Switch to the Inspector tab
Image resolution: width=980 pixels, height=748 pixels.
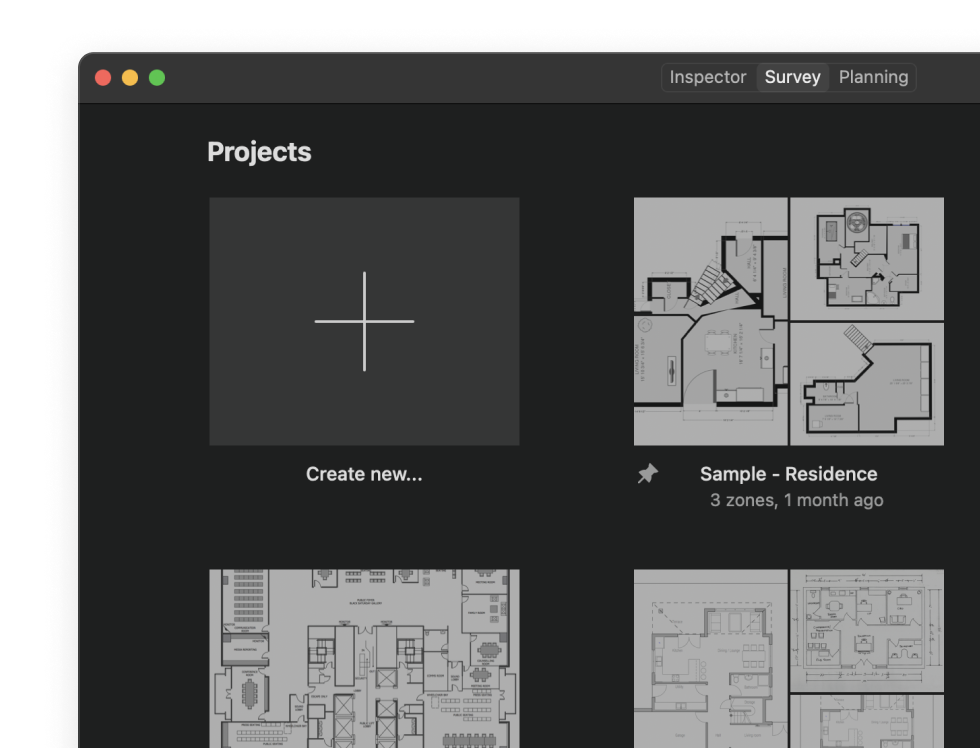[707, 77]
